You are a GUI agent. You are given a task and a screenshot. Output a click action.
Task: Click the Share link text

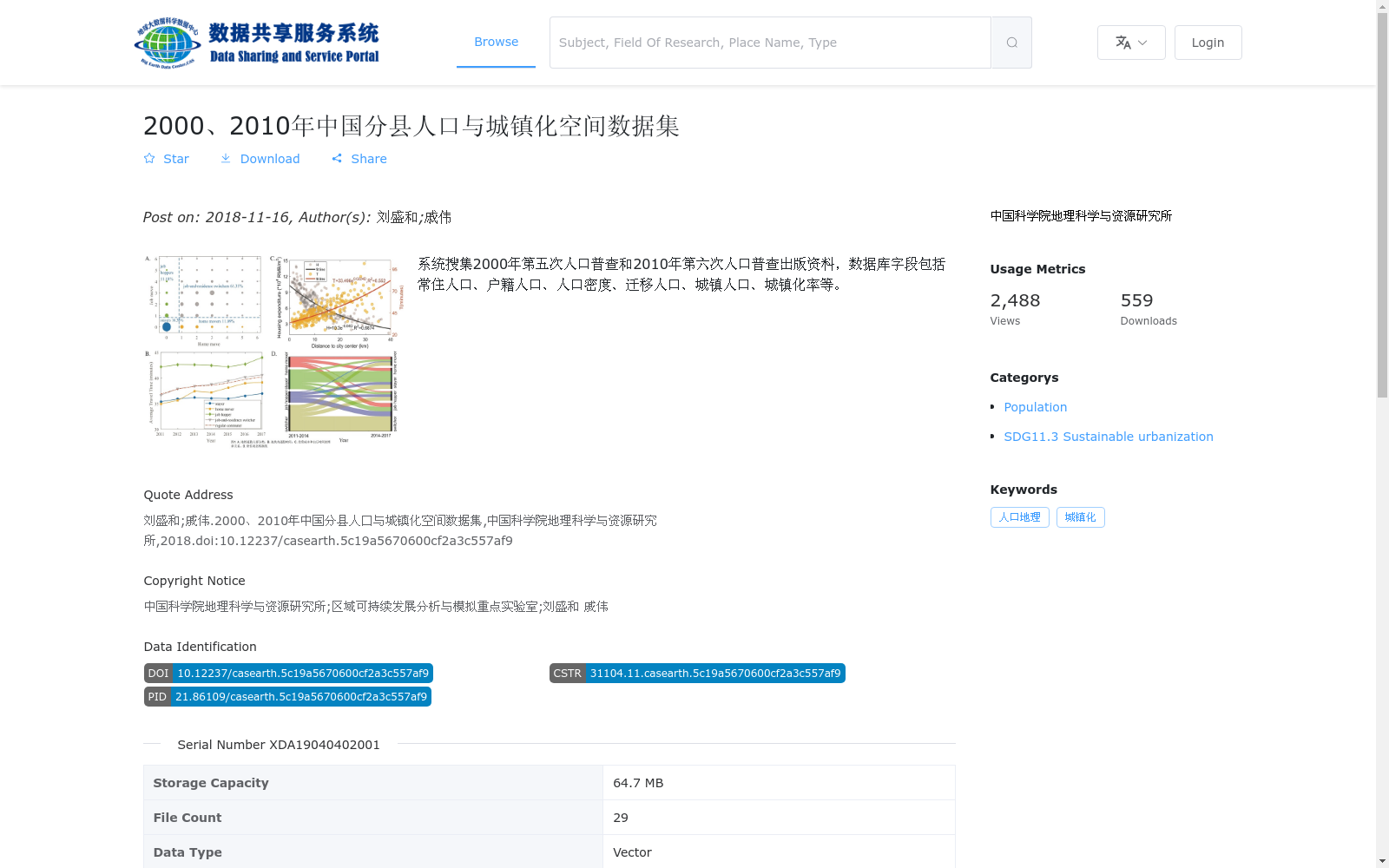pos(369,159)
